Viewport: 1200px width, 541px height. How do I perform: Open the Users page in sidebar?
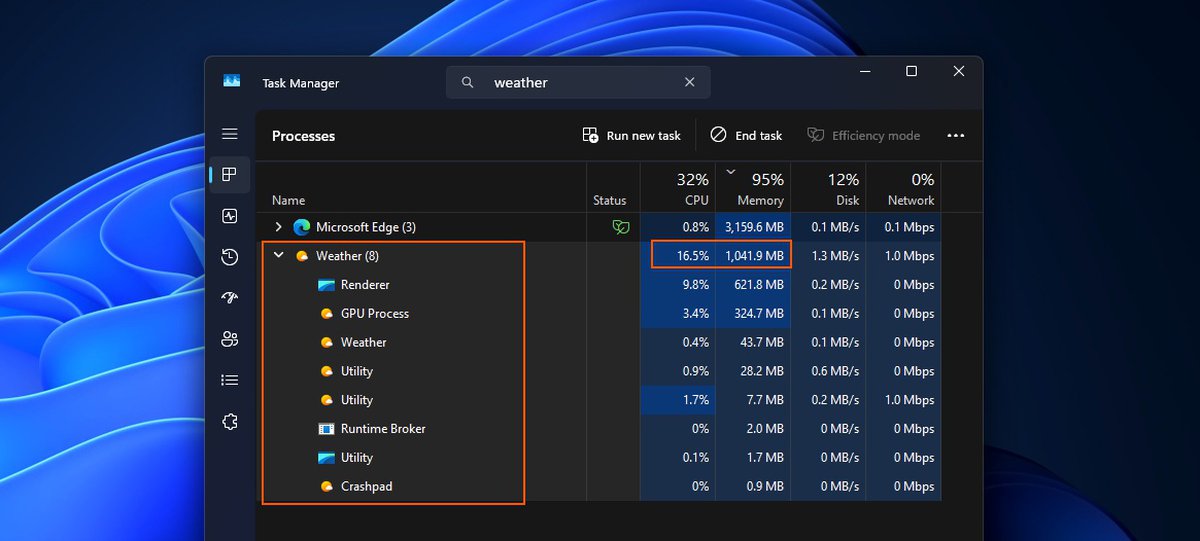(230, 339)
